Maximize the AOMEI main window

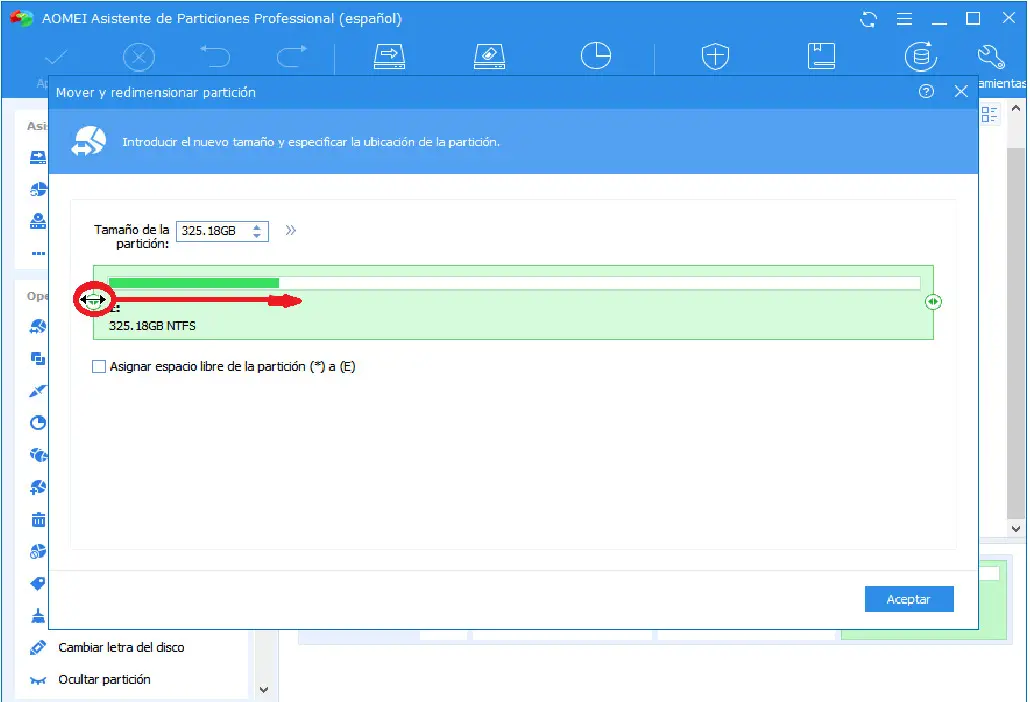pyautogui.click(x=973, y=19)
